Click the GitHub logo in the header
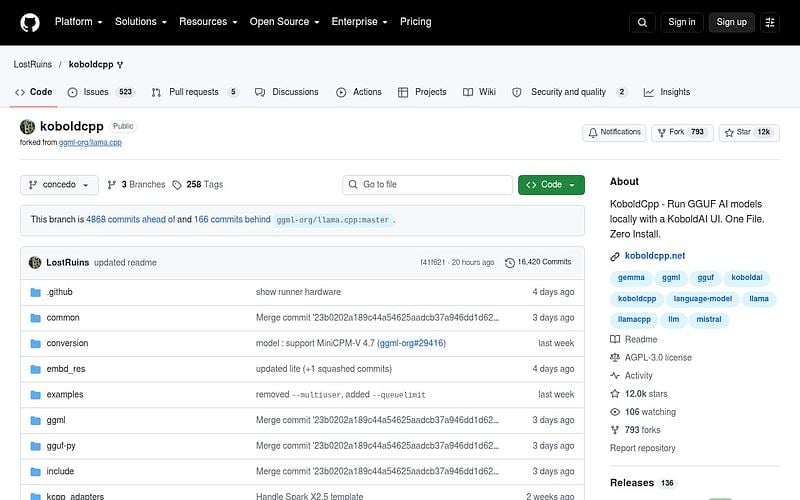Viewport: 800px width, 500px height. point(30,22)
